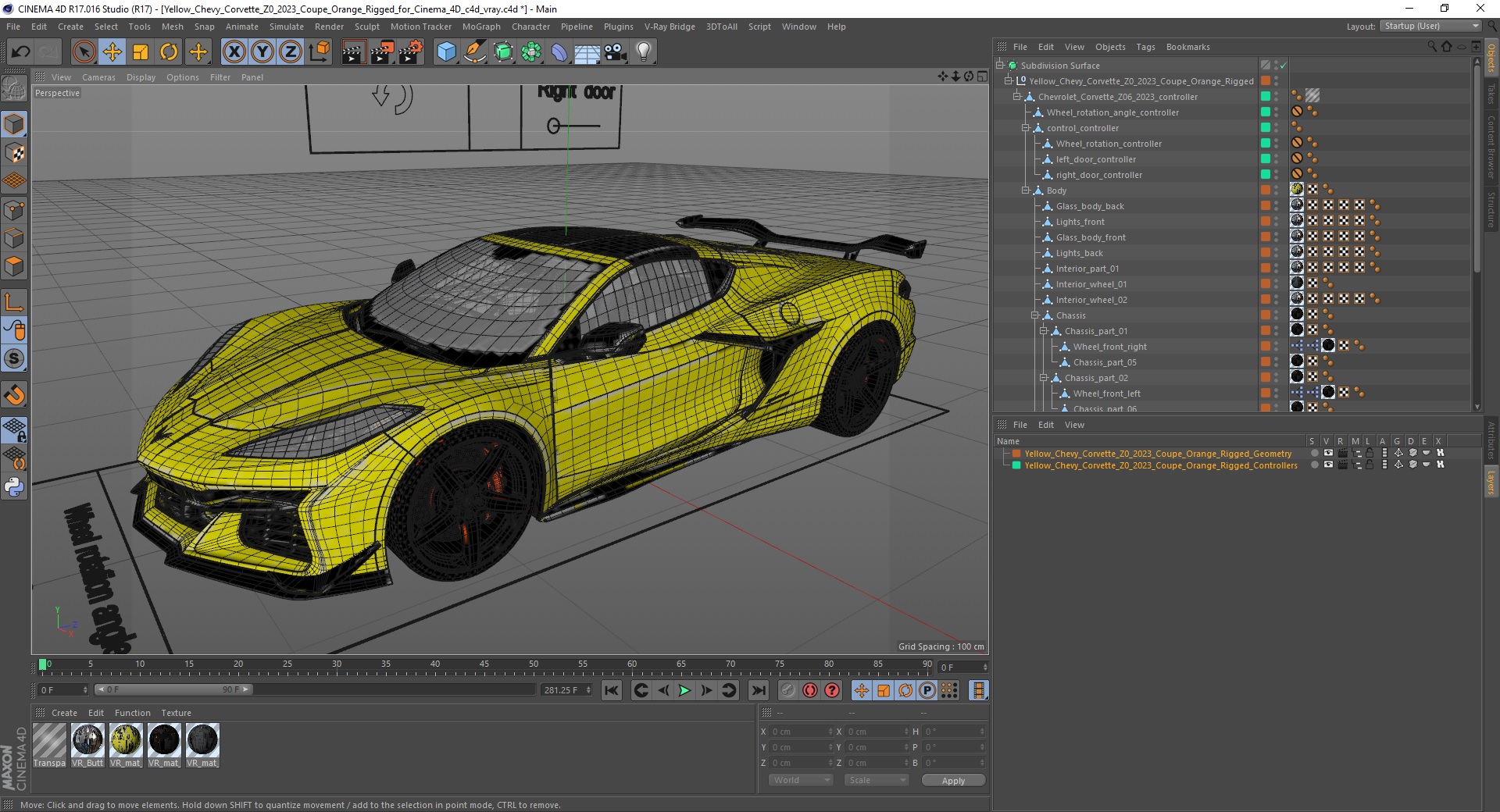Open Object Manager Tags menu
1500x812 pixels.
pos(1145,47)
